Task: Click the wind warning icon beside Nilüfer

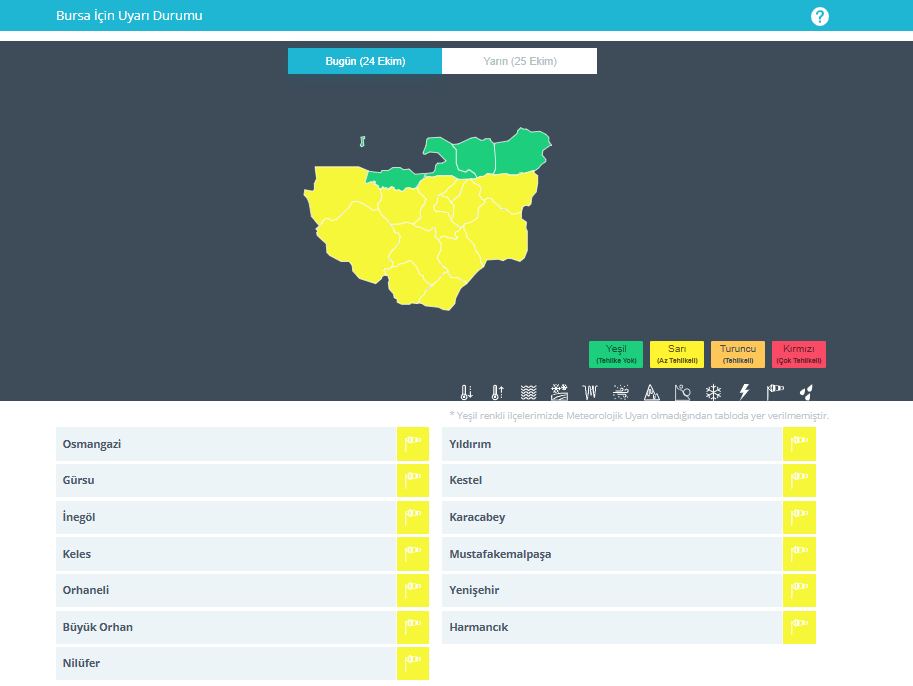Action: (x=412, y=663)
